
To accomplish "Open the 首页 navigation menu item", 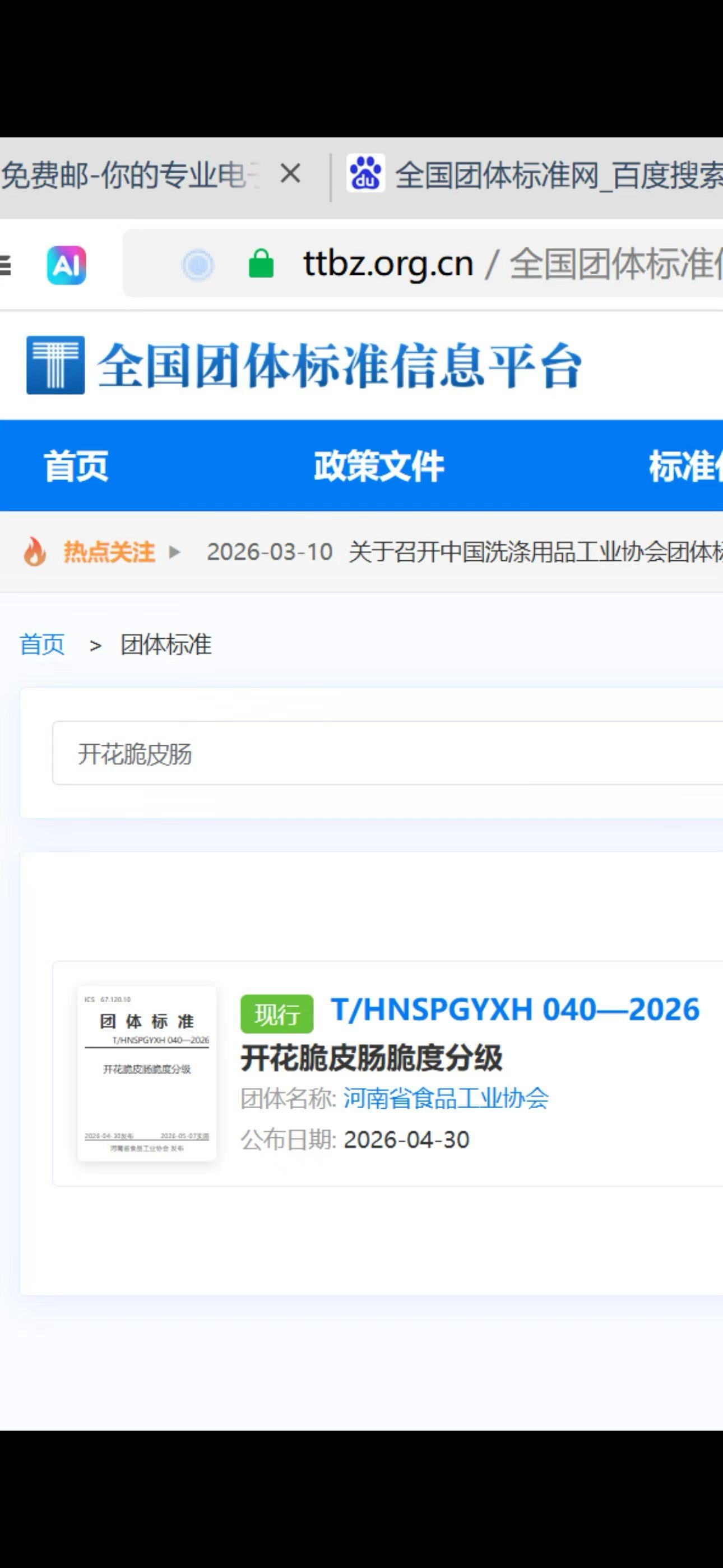I will [76, 466].
